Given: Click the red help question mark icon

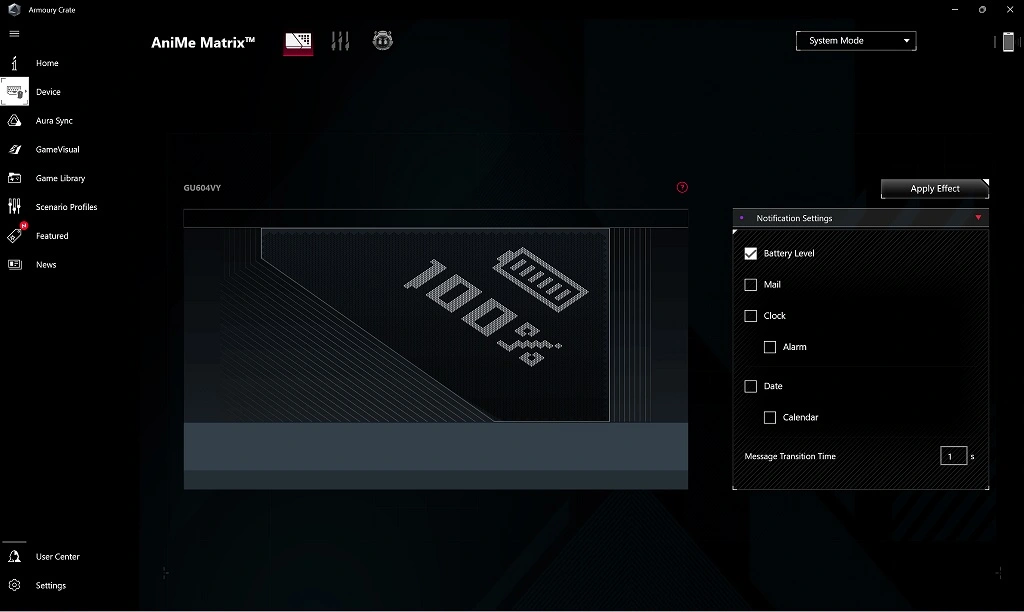Looking at the screenshot, I should coord(682,187).
